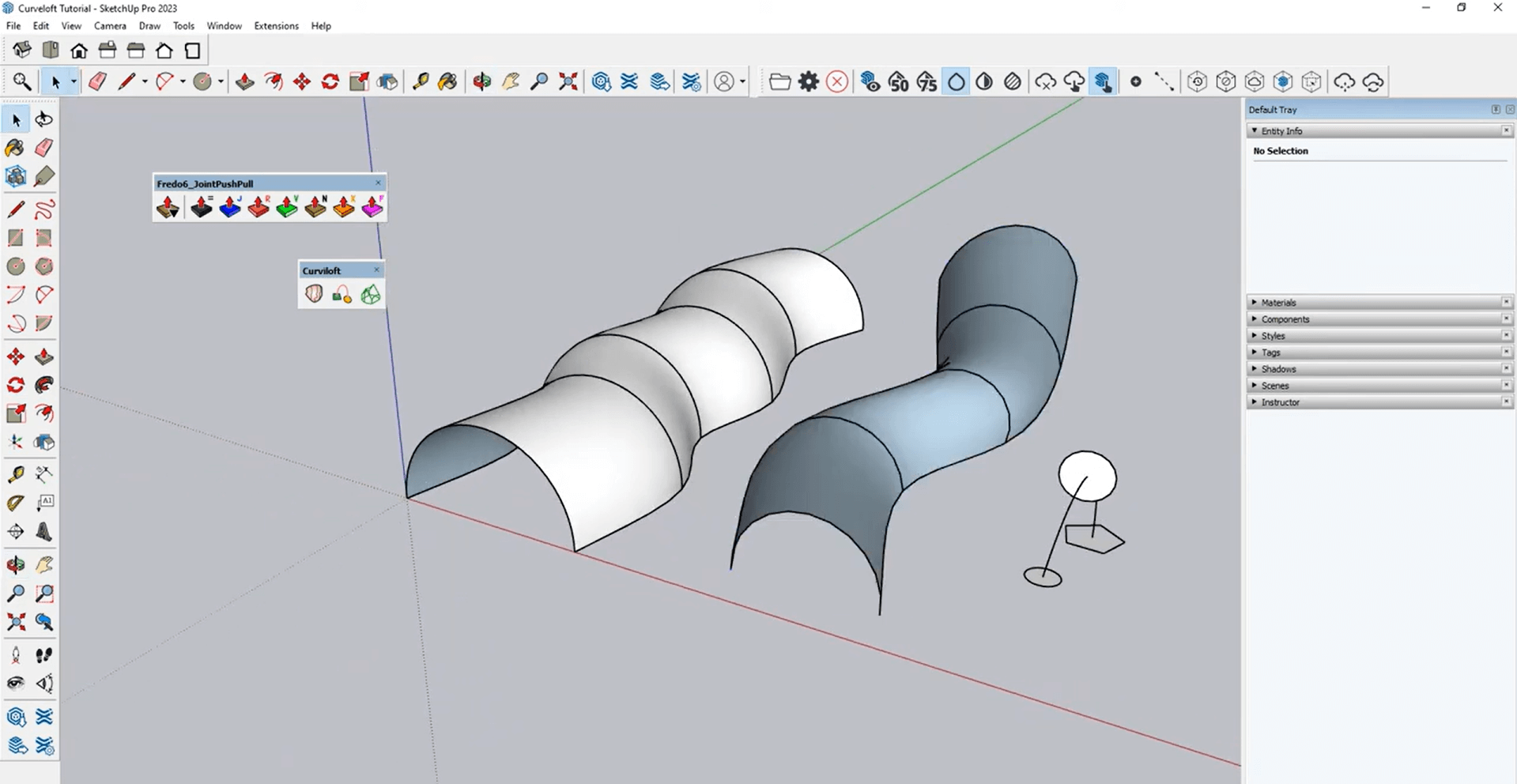Expand the Tags panel

point(1270,352)
